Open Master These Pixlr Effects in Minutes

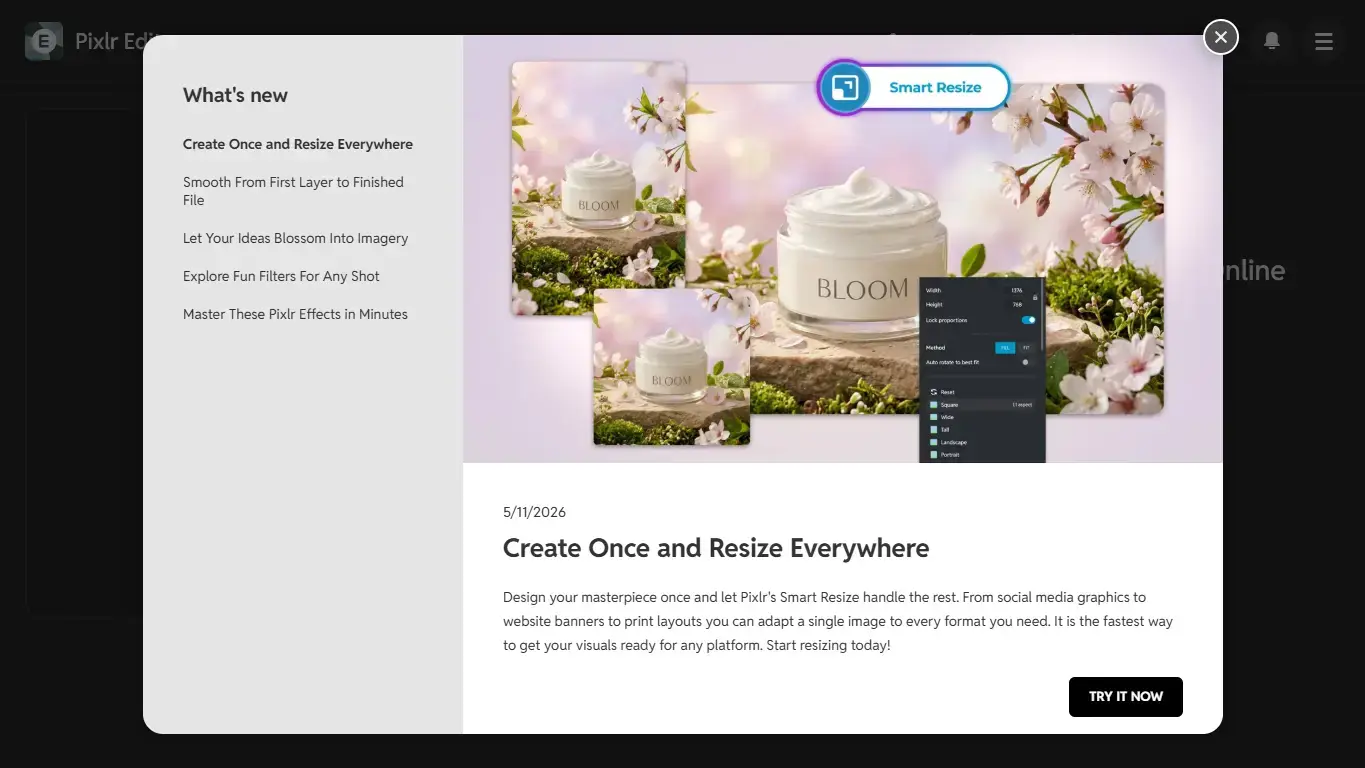[x=295, y=314]
